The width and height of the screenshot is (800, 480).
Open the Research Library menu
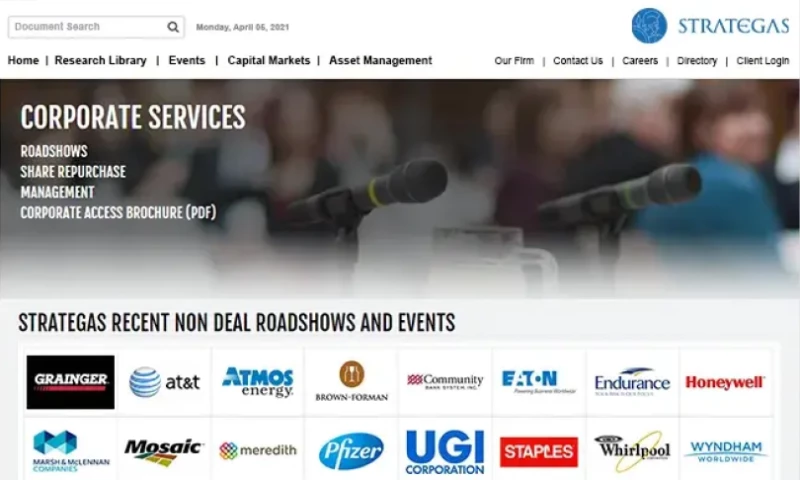click(x=100, y=61)
